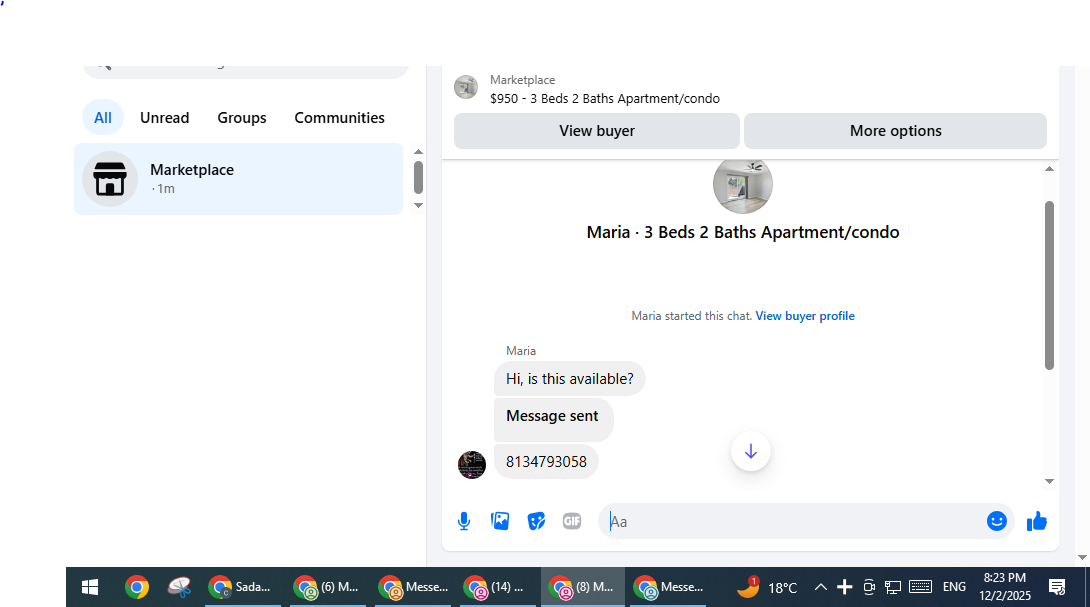The width and height of the screenshot is (1090, 607).
Task: Switch to the '(8) M...' Chrome window
Action: (x=582, y=588)
